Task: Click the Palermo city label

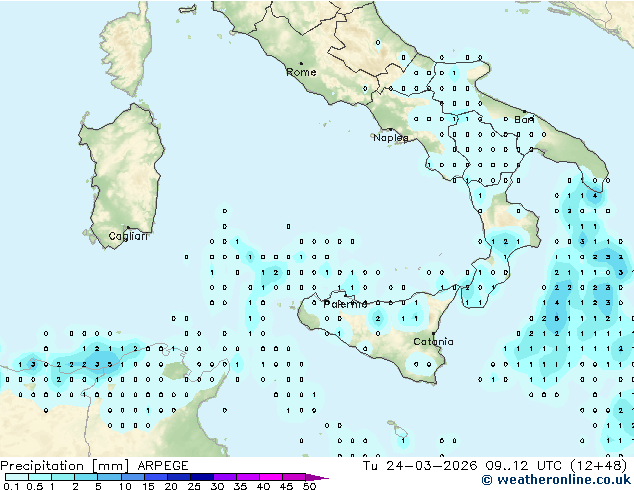Action: click(345, 304)
